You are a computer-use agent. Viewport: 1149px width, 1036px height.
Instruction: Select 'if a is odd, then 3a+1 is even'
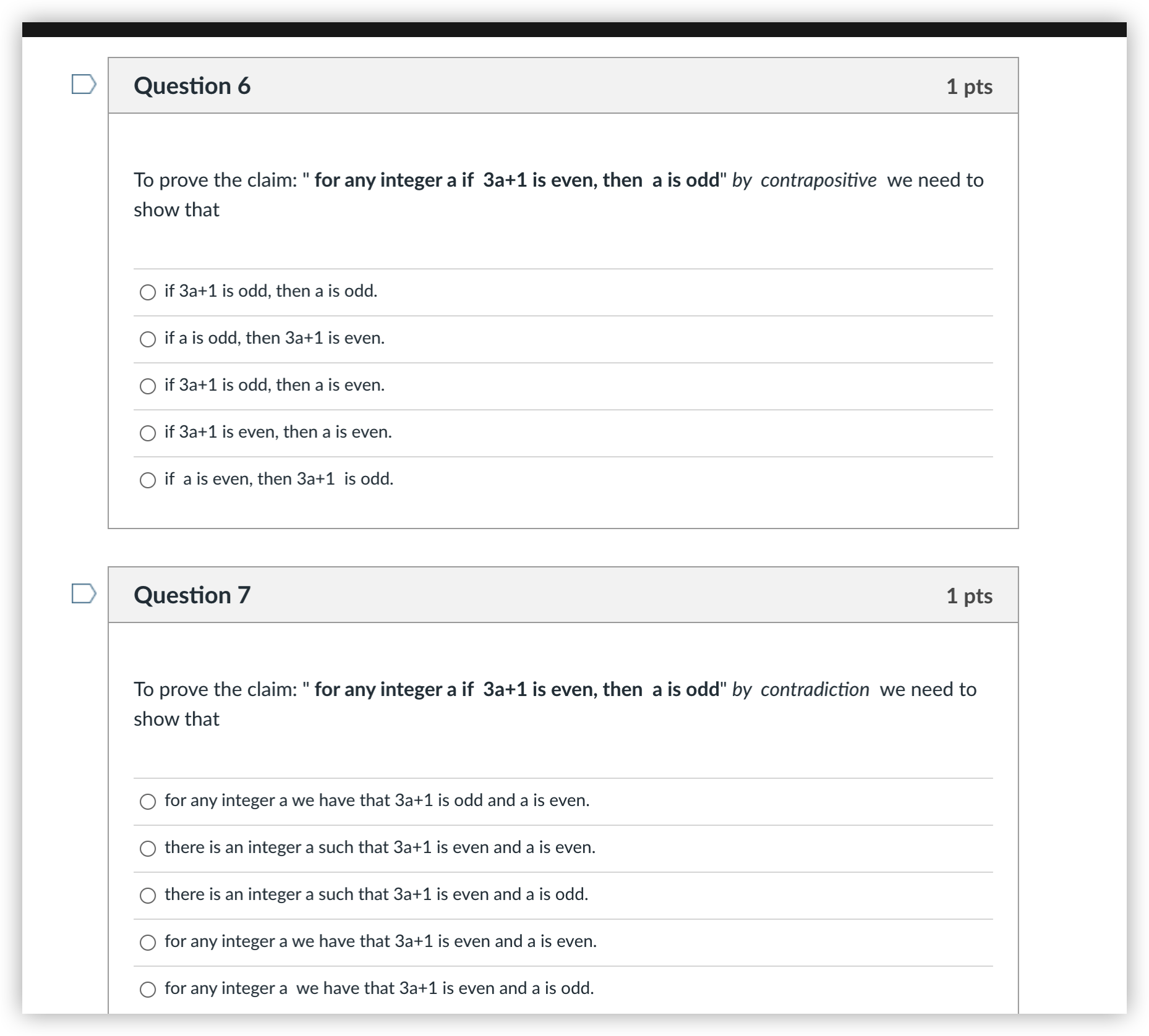148,339
